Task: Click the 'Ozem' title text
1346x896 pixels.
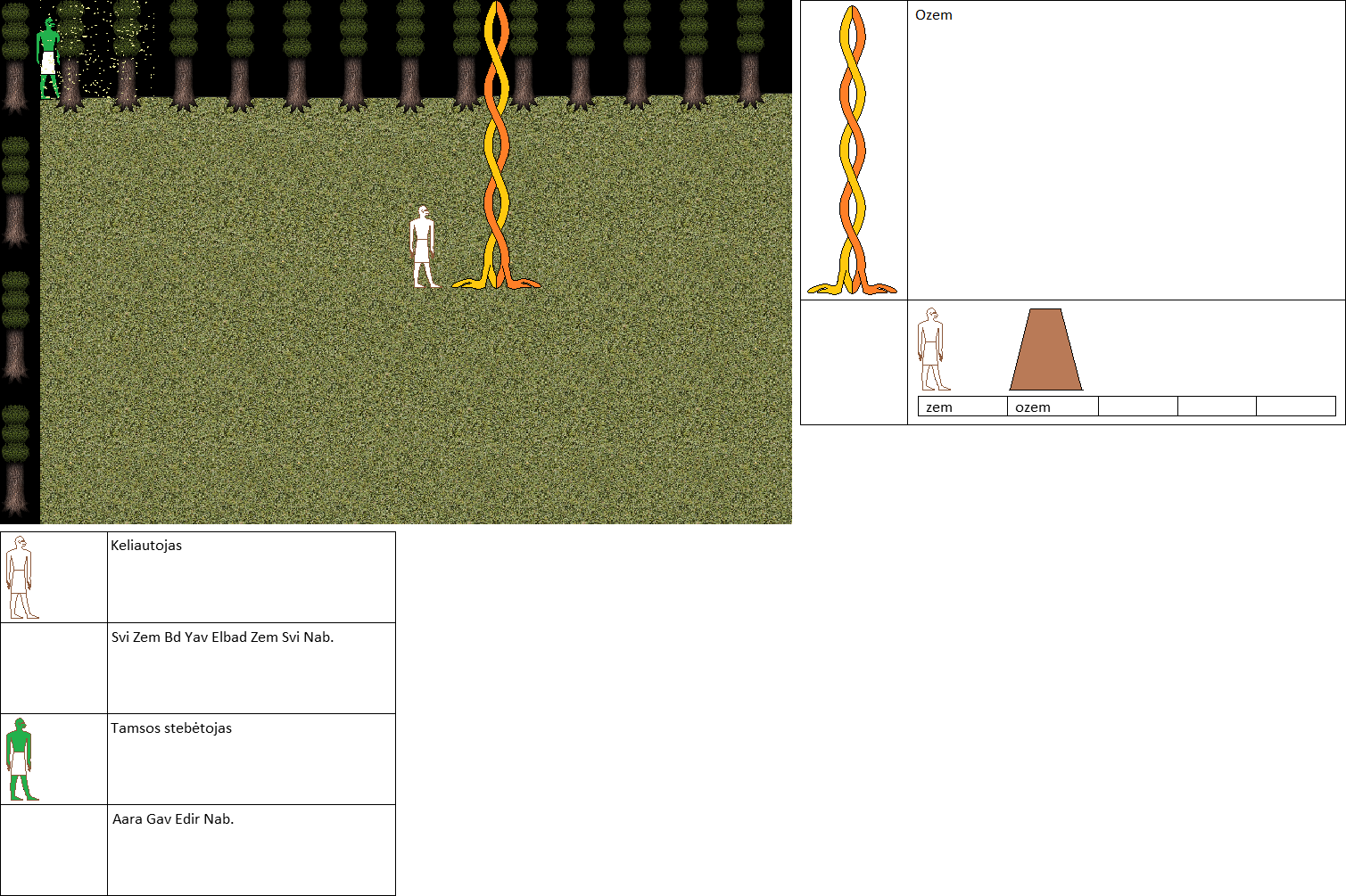Action: coord(933,15)
